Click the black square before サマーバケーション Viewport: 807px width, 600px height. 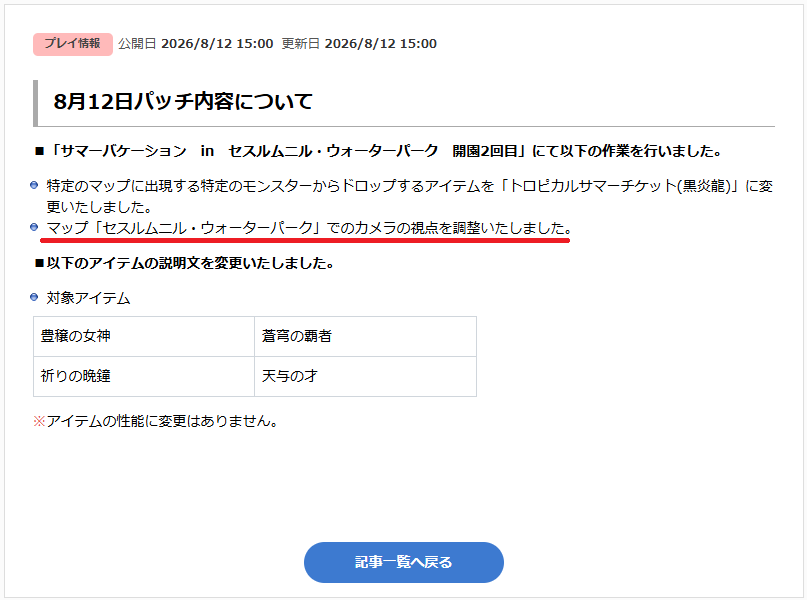tap(40, 151)
